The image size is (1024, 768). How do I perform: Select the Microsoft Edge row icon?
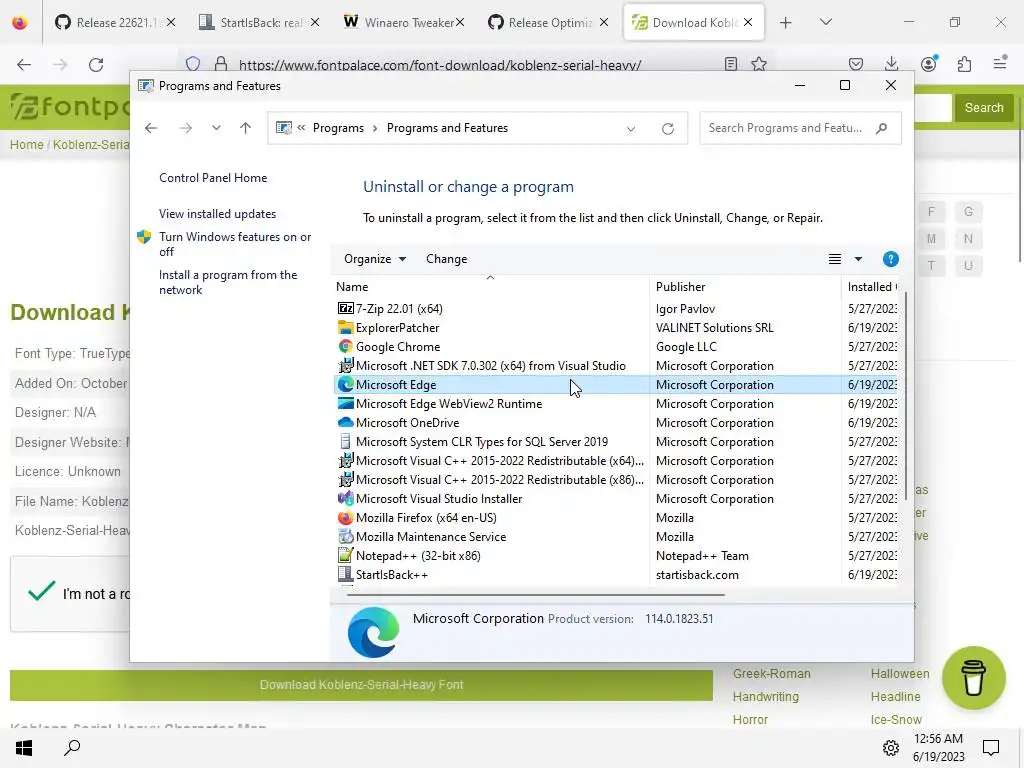[345, 385]
